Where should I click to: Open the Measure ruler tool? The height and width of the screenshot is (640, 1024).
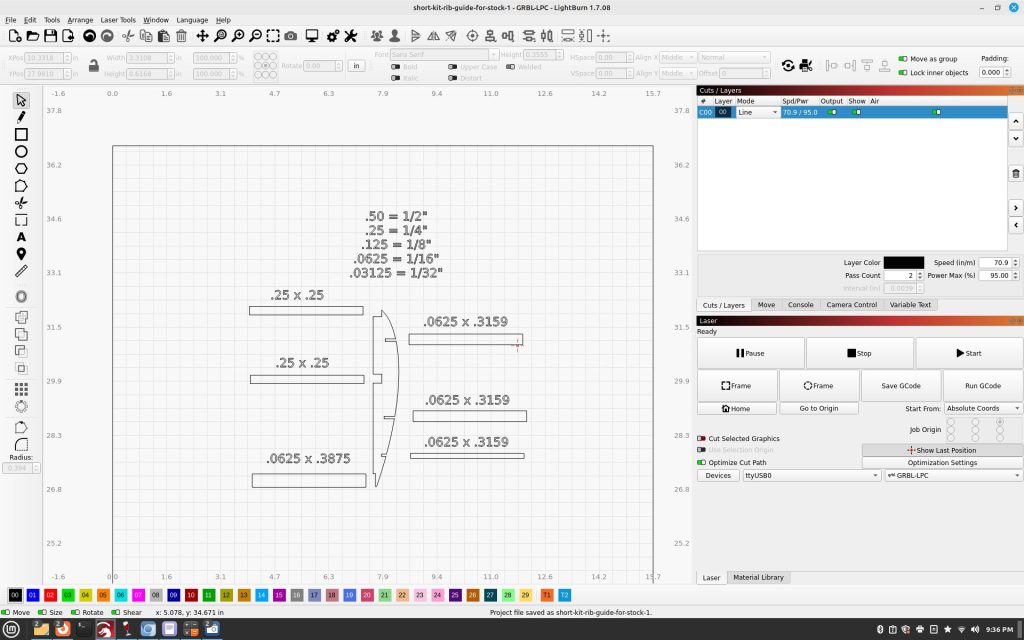[21, 271]
